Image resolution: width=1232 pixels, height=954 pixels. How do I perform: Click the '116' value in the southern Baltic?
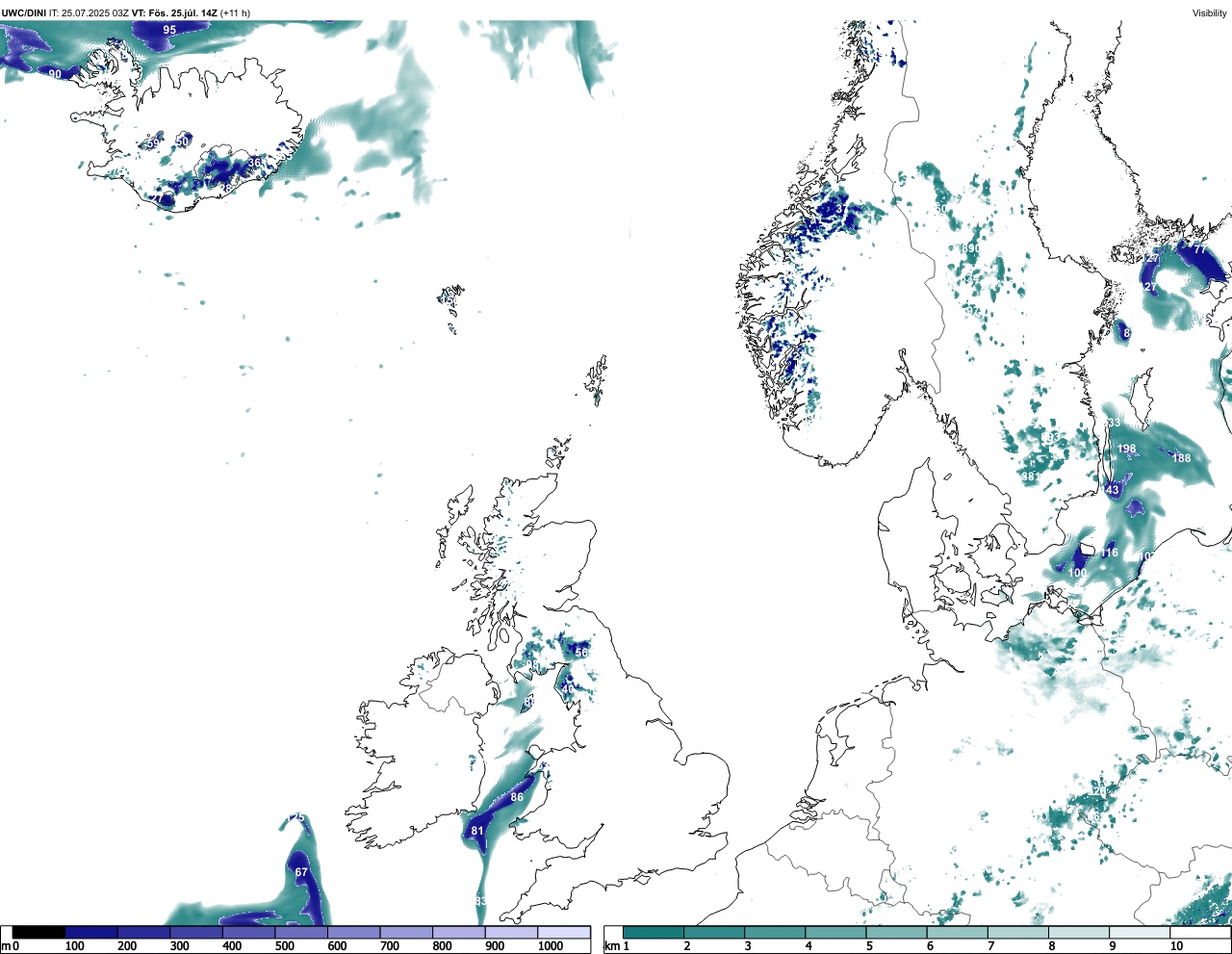pos(1110,553)
